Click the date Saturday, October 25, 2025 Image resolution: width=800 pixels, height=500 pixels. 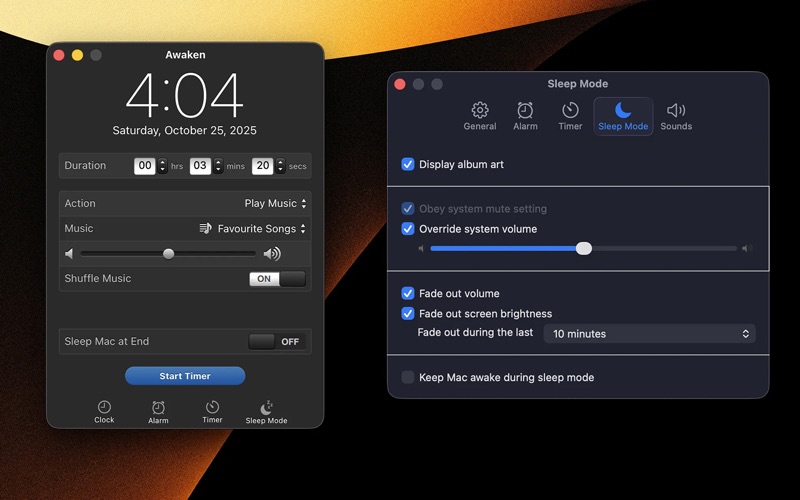[x=185, y=131]
